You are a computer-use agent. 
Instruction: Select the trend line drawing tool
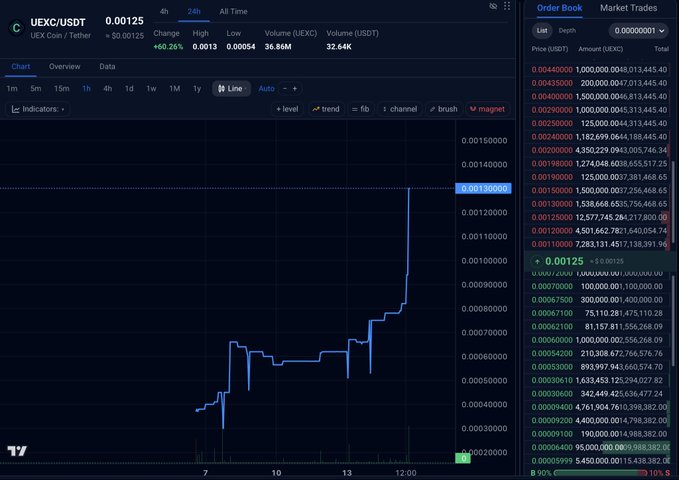click(x=326, y=109)
